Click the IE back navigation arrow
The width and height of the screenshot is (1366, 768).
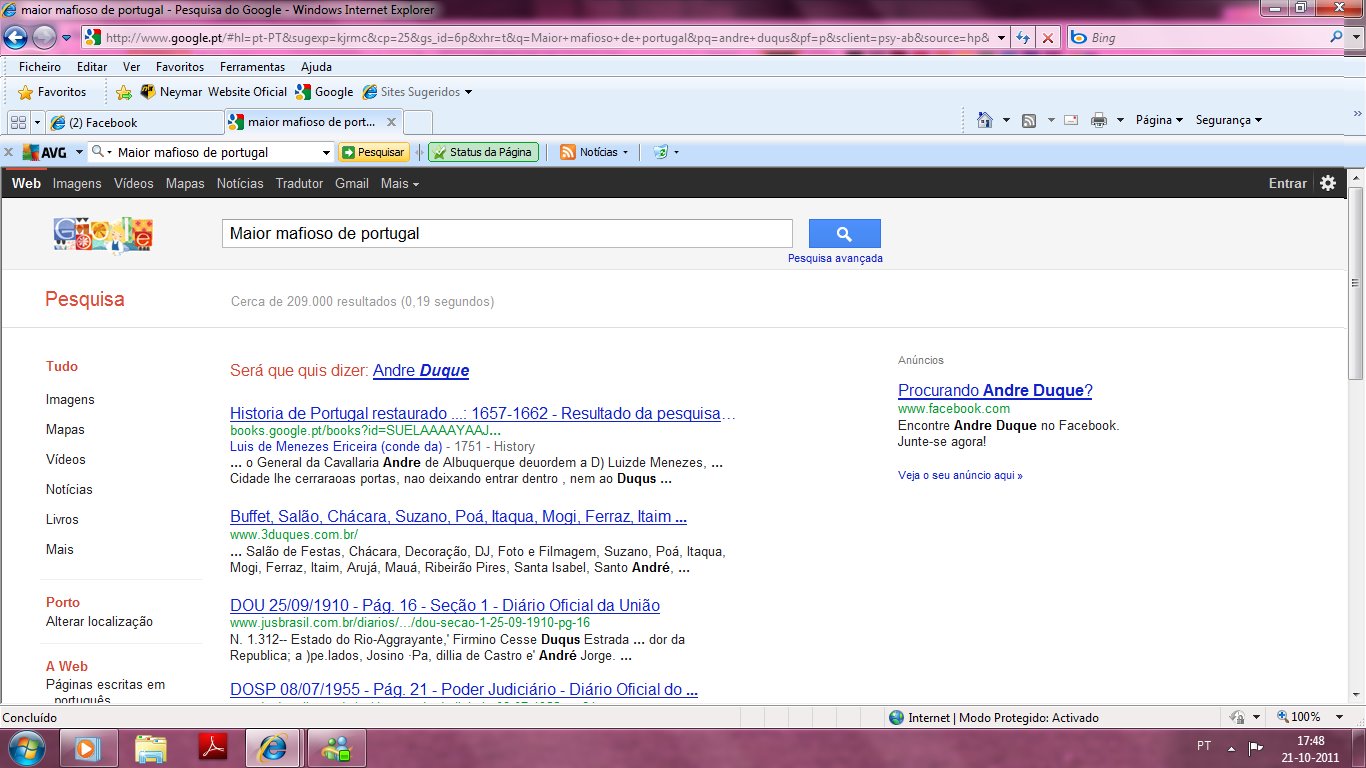(16, 38)
